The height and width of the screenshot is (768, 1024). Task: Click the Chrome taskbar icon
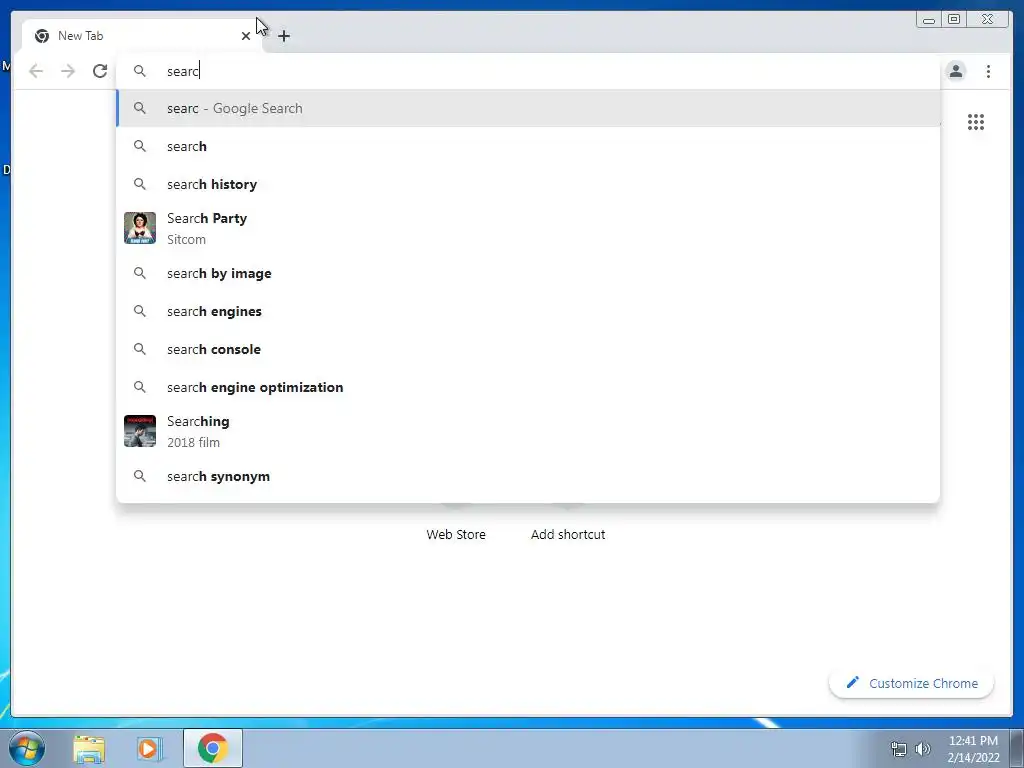pos(213,748)
